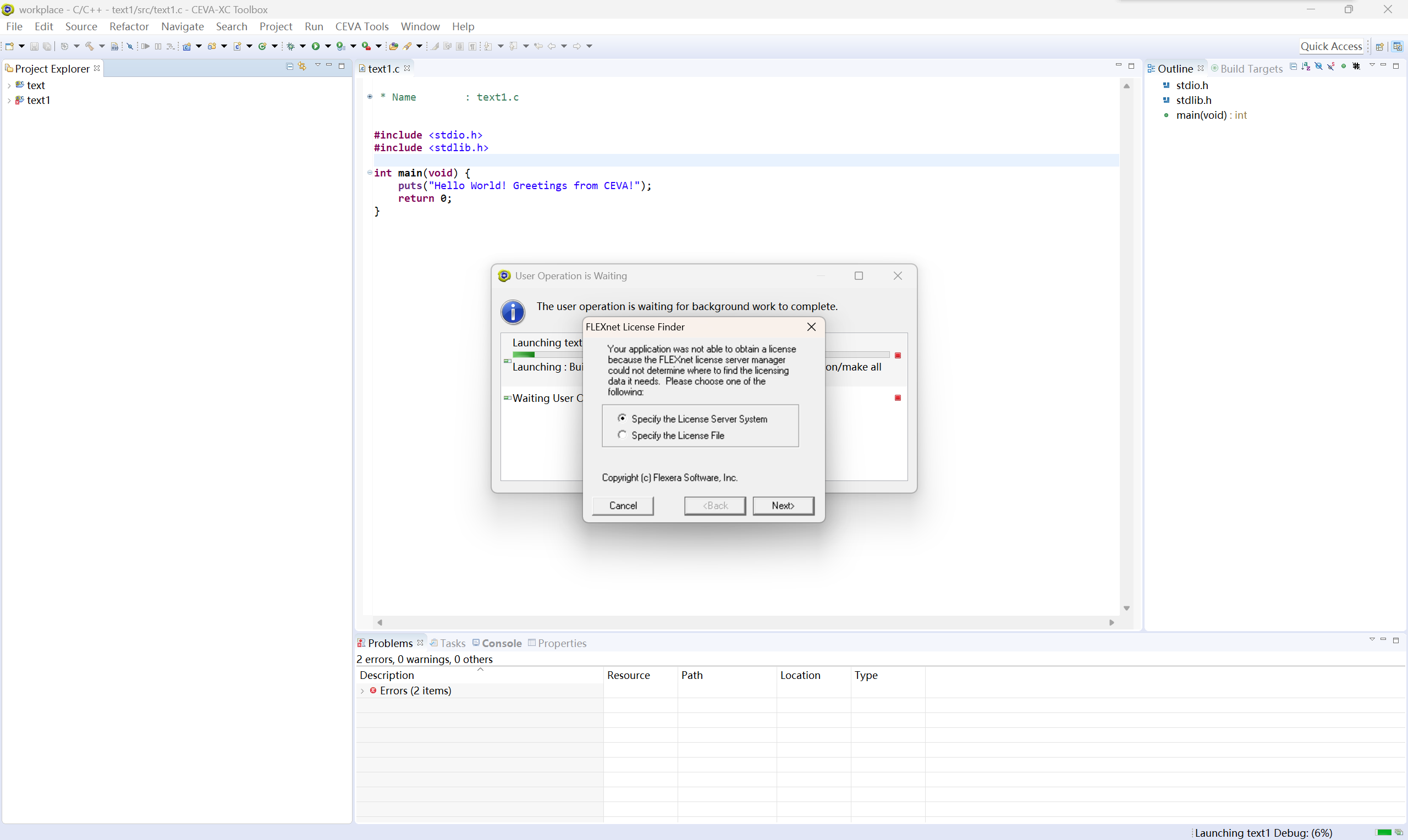
Task: Click the Last Edit Location icon
Action: pyautogui.click(x=538, y=46)
